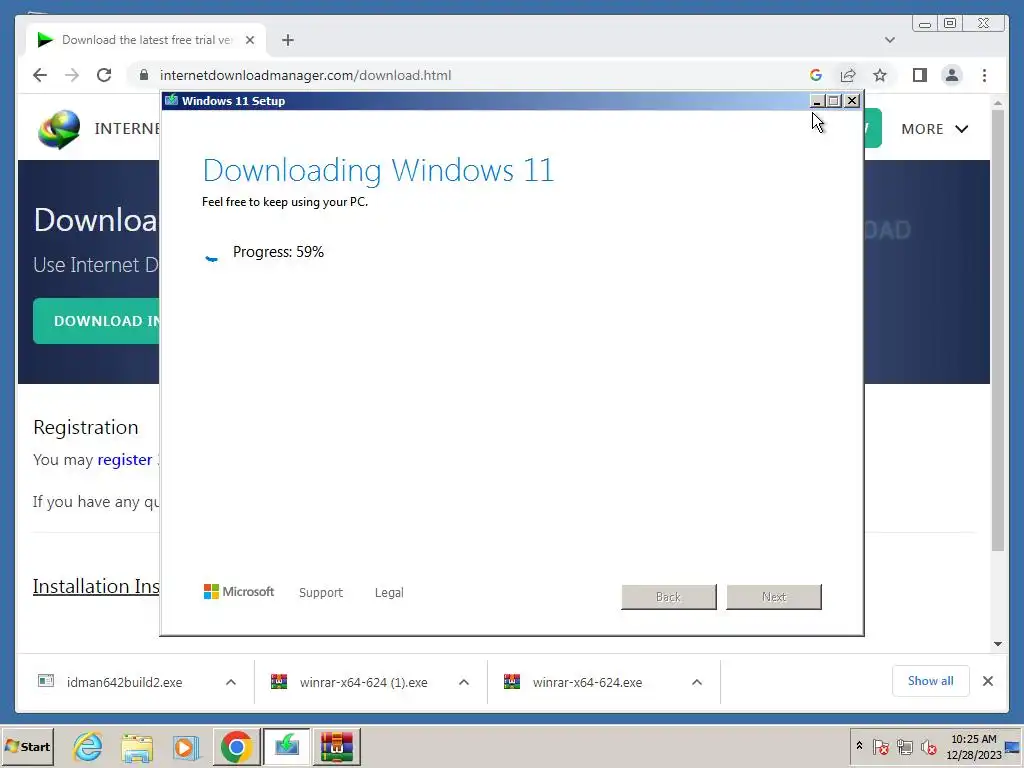Select the Download the latest free trial tab
The height and width of the screenshot is (768, 1024).
146,40
